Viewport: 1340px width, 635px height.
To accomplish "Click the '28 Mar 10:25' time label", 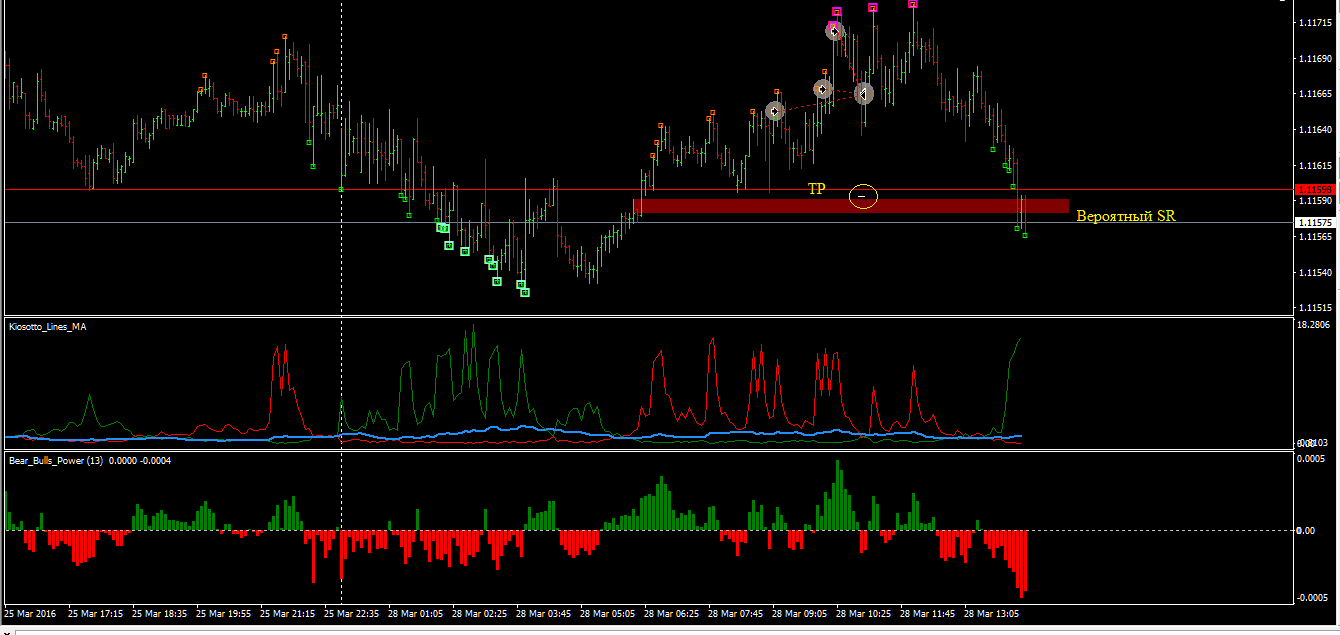I will click(x=863, y=613).
